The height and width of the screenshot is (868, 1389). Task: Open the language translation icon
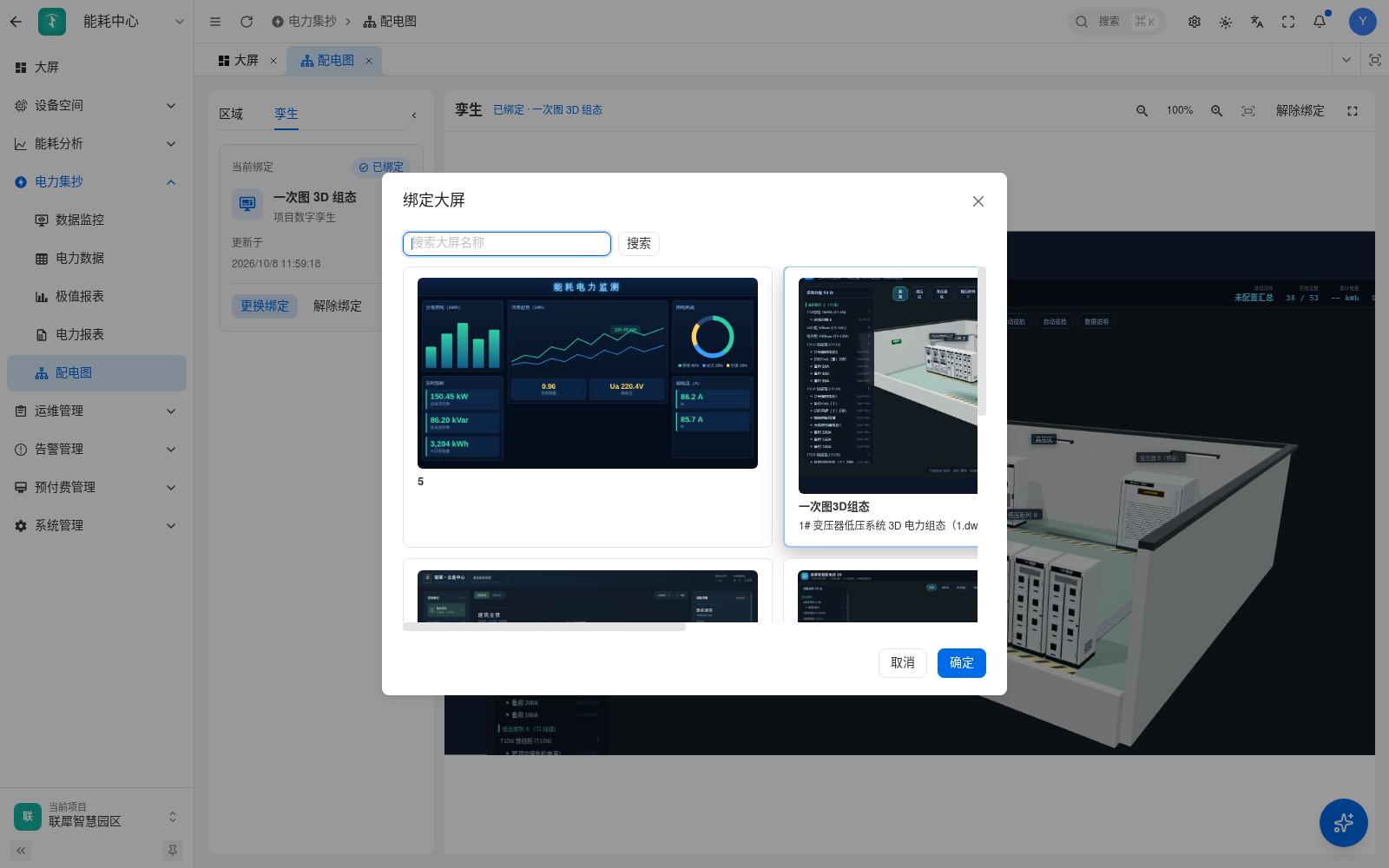(1257, 22)
